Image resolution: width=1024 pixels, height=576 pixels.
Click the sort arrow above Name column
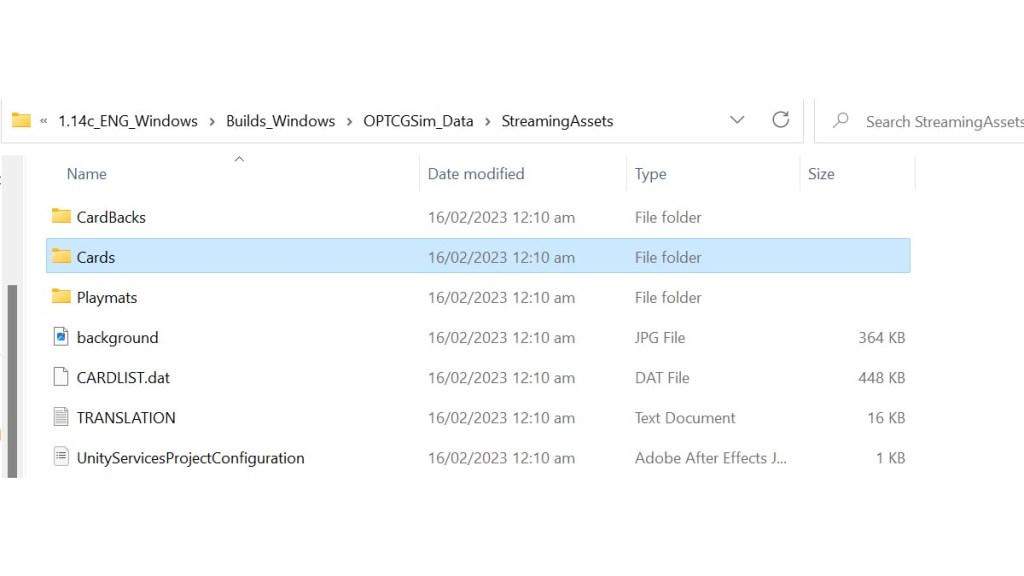pyautogui.click(x=239, y=157)
